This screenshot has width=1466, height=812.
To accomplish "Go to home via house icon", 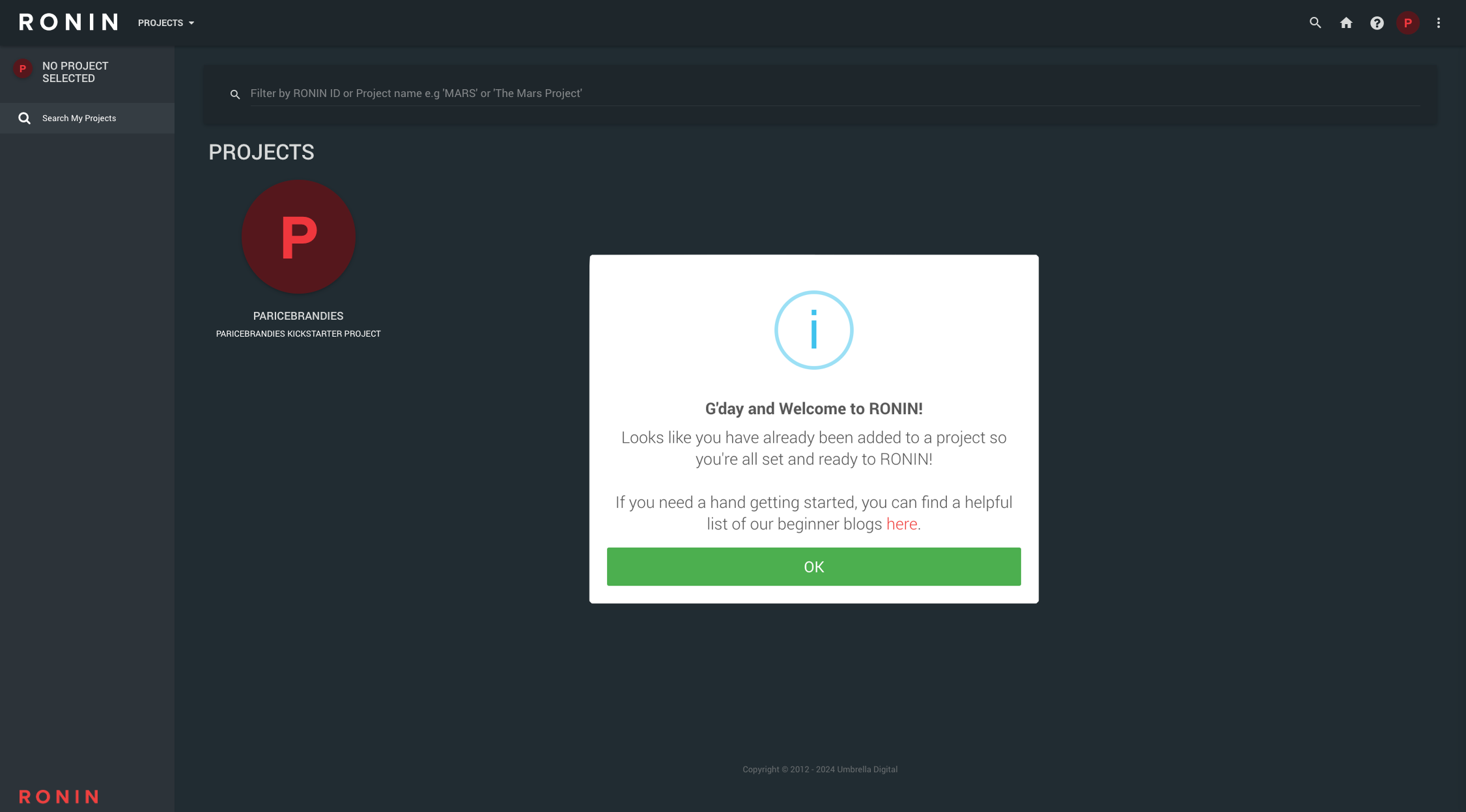I will (x=1346, y=23).
